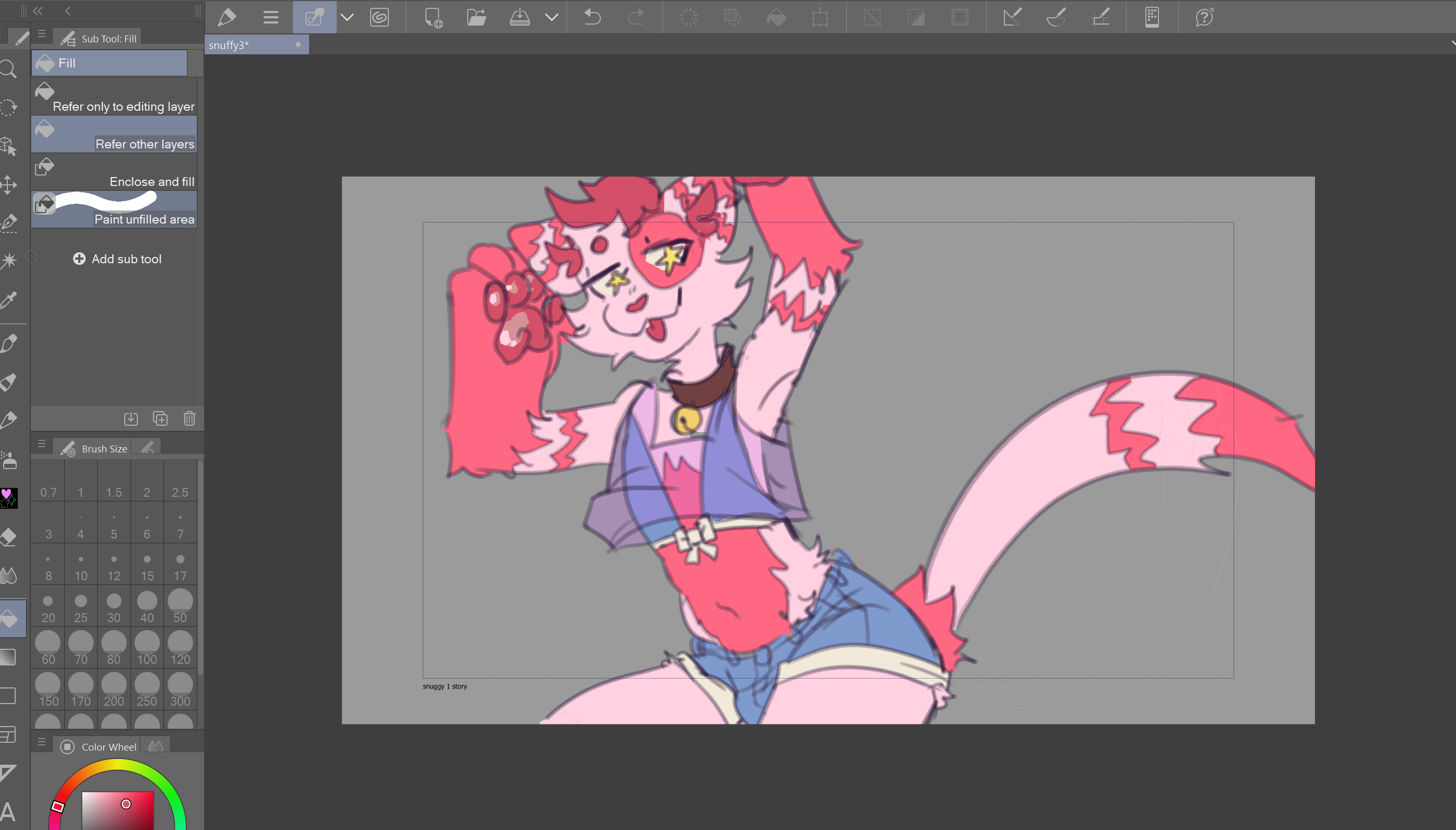
Task: Select the Operation object tool
Action: [x=8, y=146]
